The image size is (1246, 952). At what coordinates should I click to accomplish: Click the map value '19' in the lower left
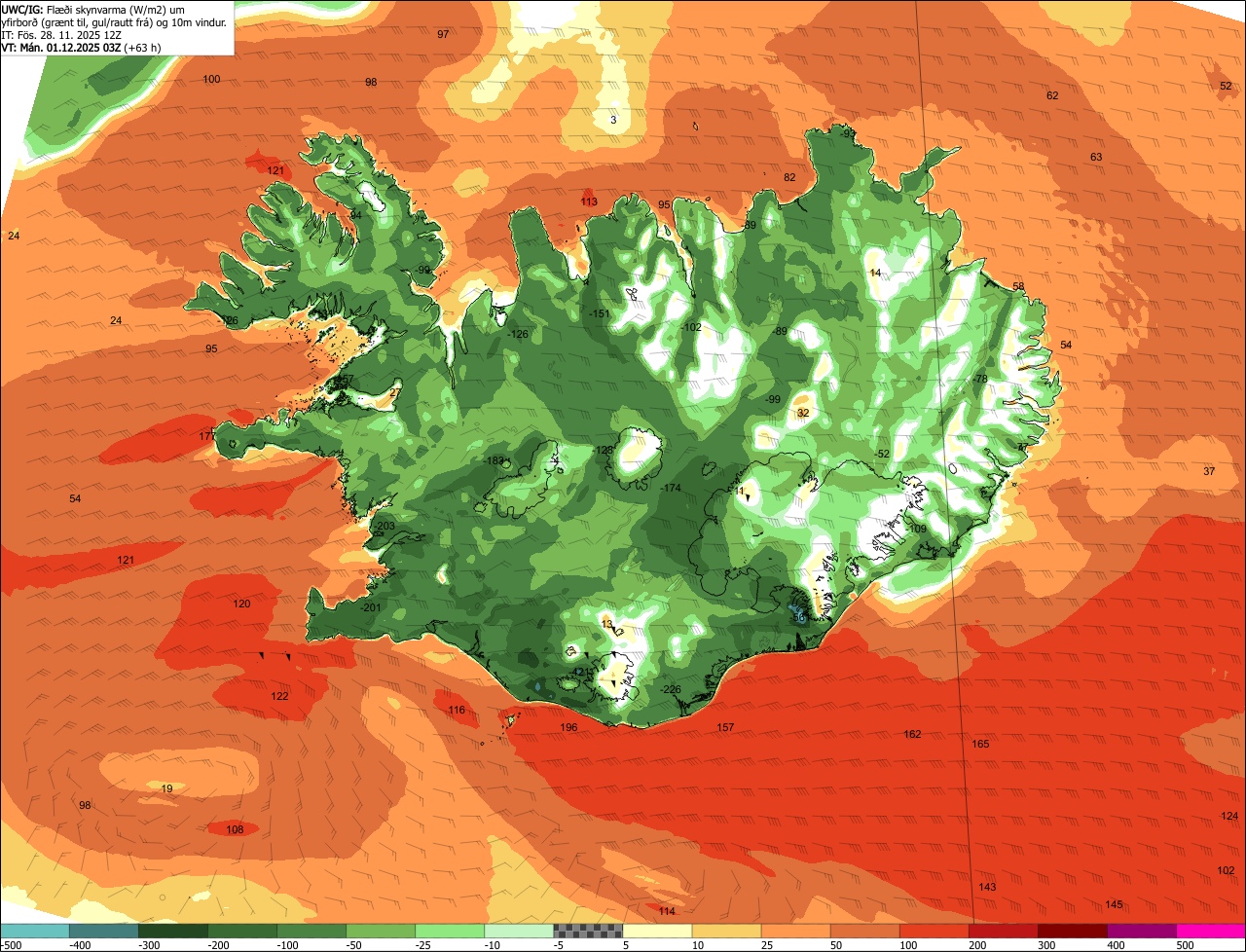166,788
